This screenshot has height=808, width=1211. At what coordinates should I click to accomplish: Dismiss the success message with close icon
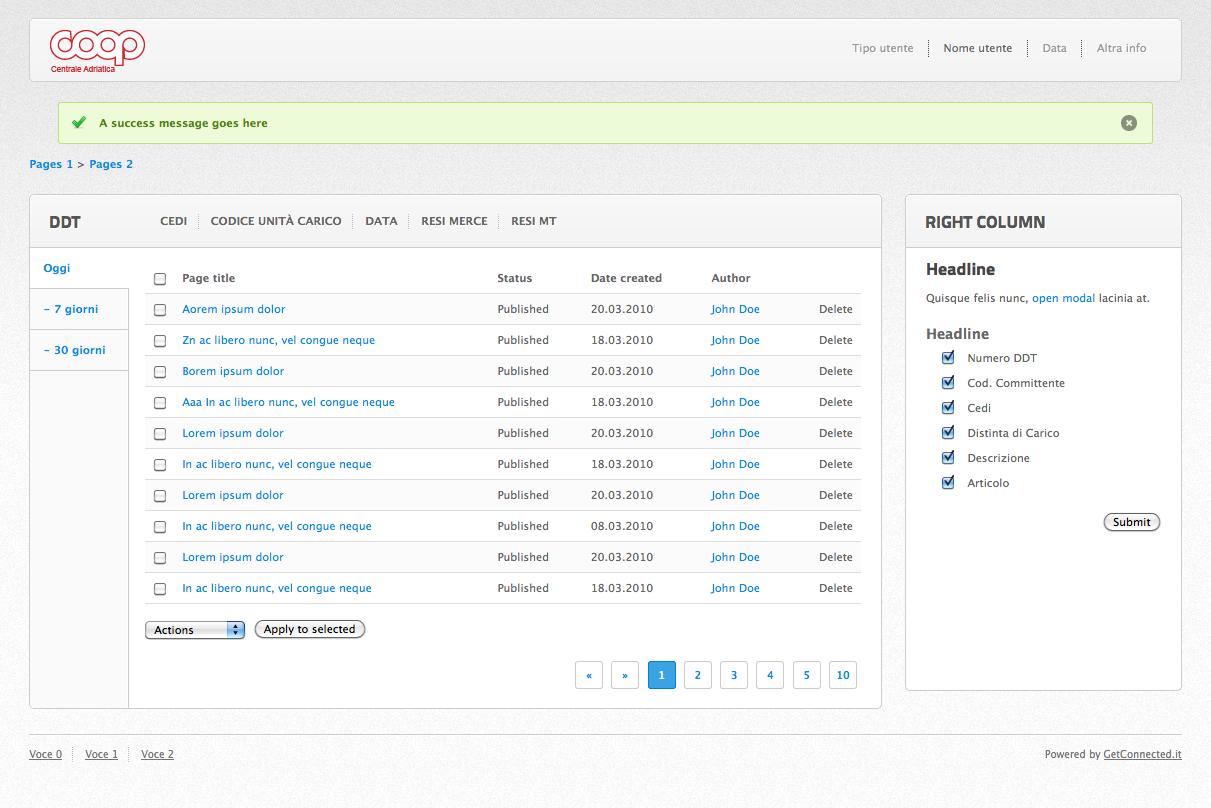[x=1129, y=123]
